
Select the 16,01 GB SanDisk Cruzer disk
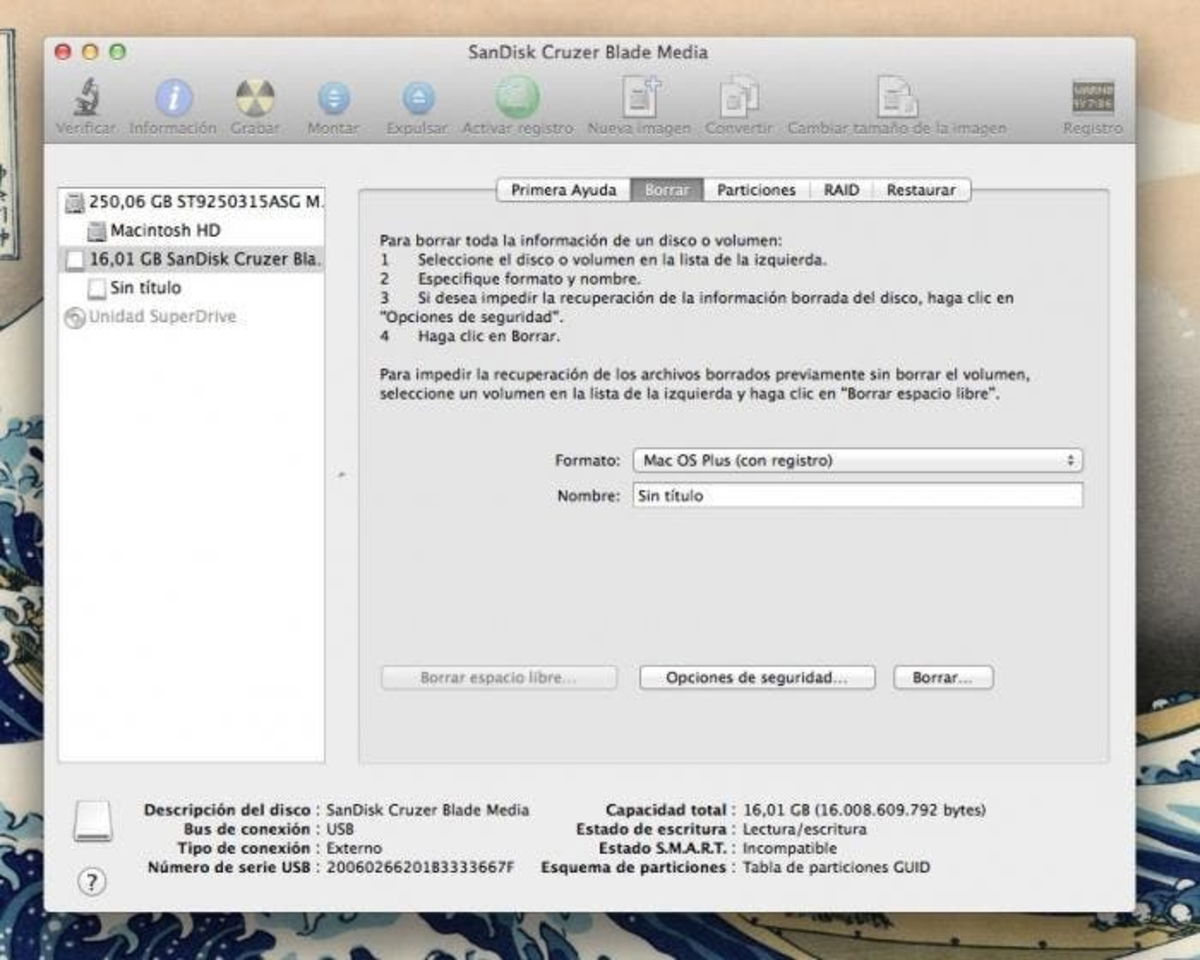click(x=192, y=259)
